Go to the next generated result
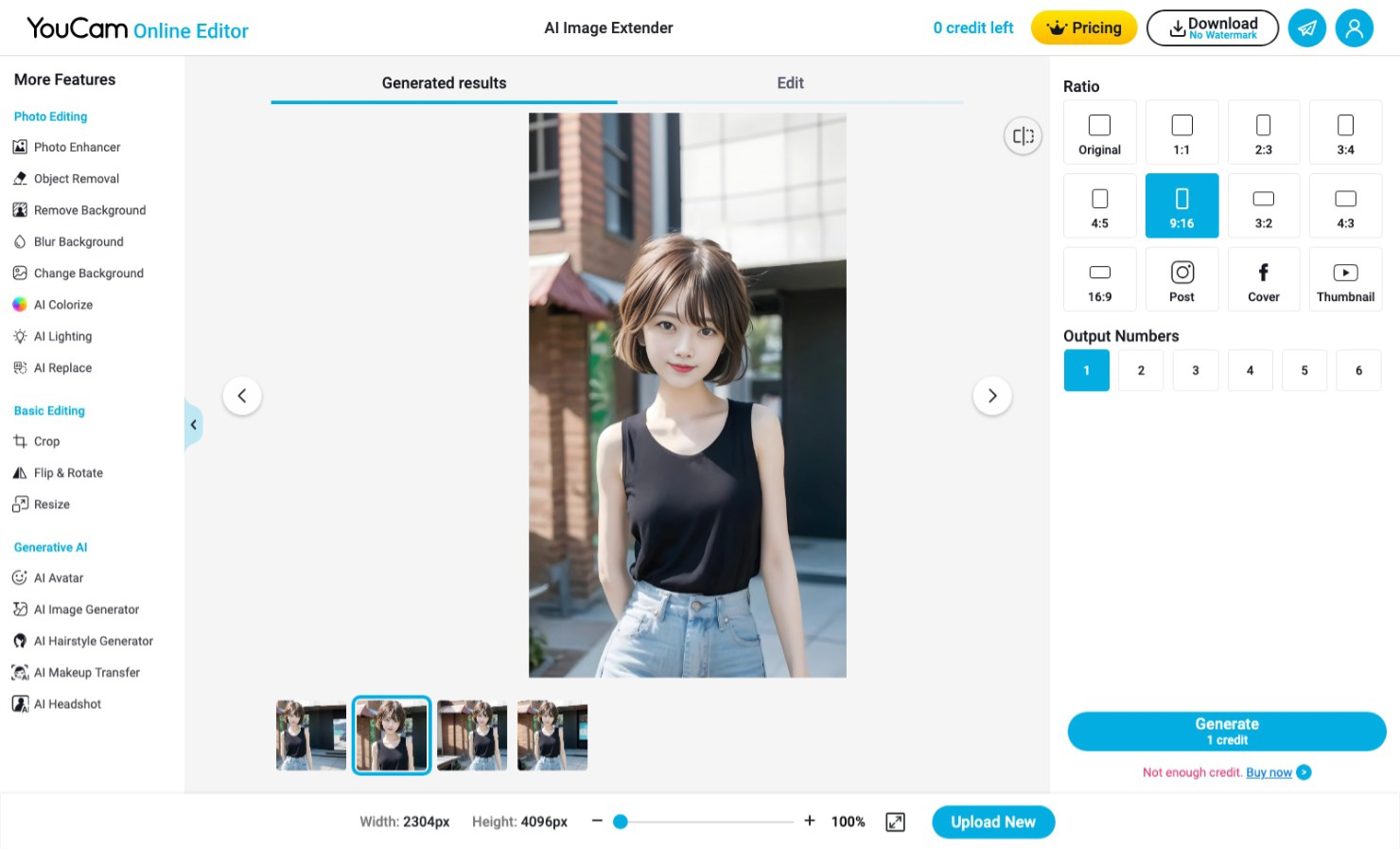The width and height of the screenshot is (1400, 849). [x=992, y=396]
